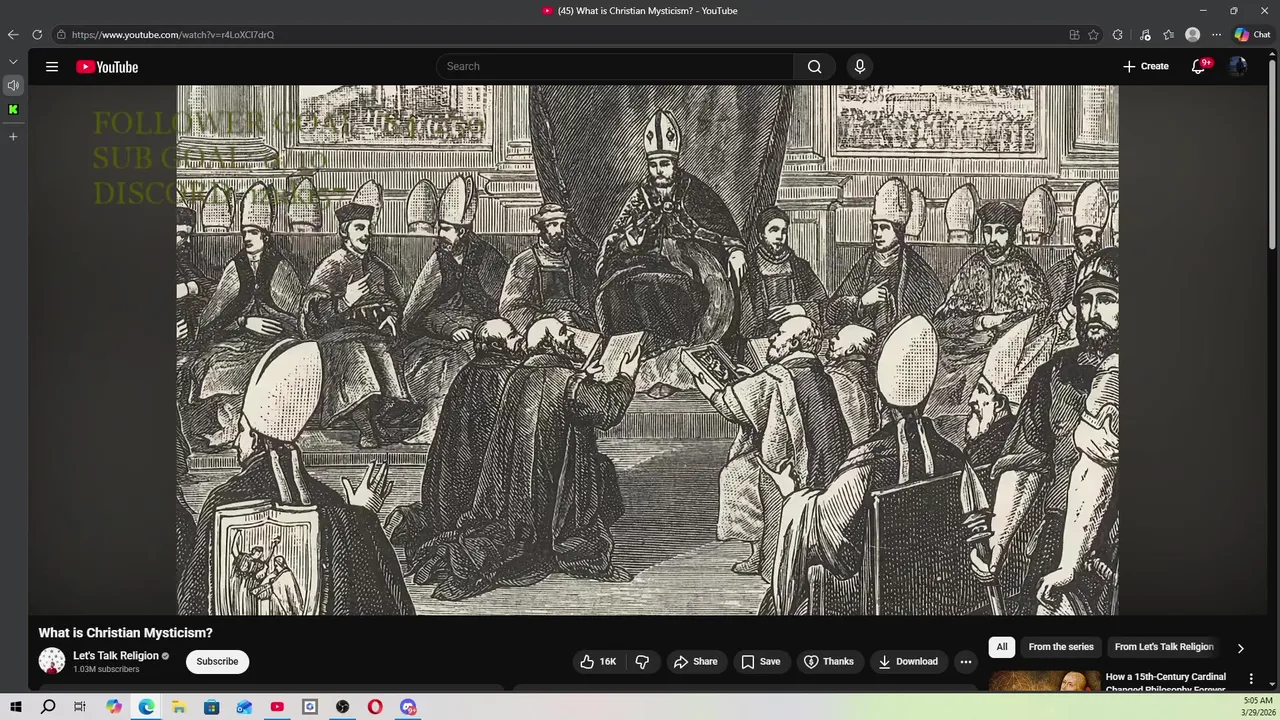Open Let's Talk Religion channel name link
Image resolution: width=1280 pixels, height=720 pixels.
pos(116,656)
